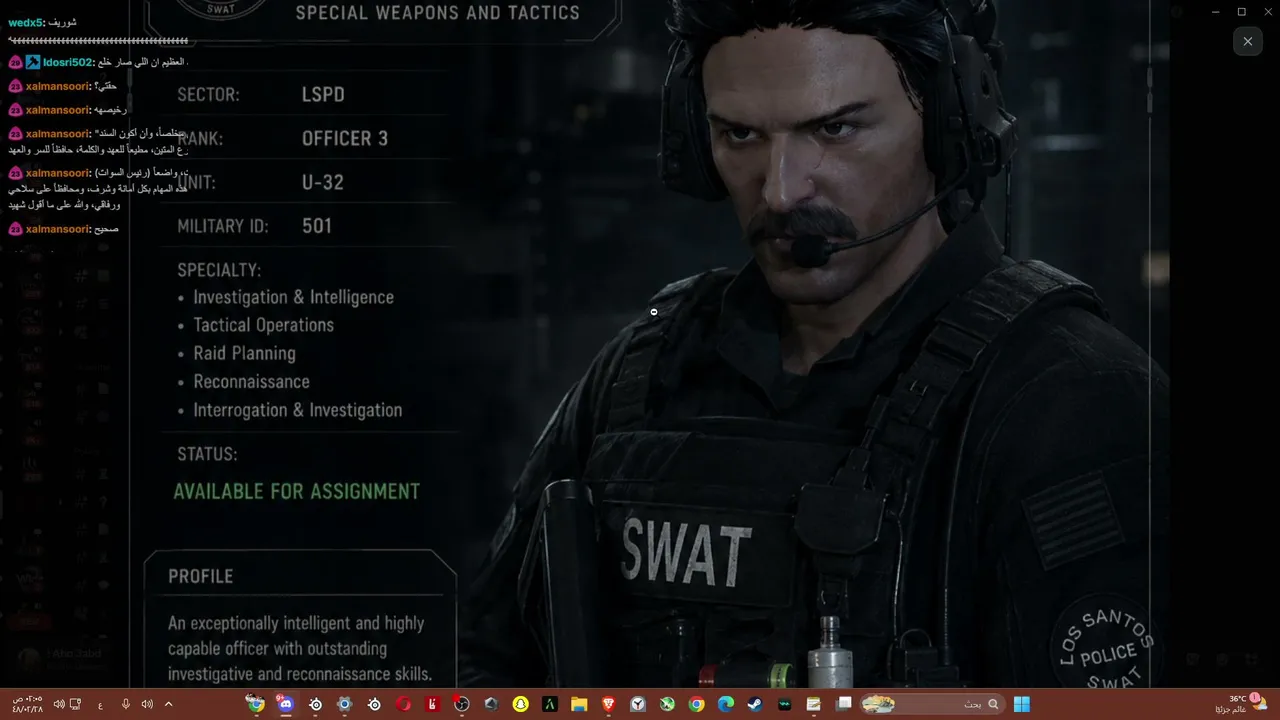Open the Google Chrome icon beside Edge
The height and width of the screenshot is (720, 1280).
click(x=696, y=704)
